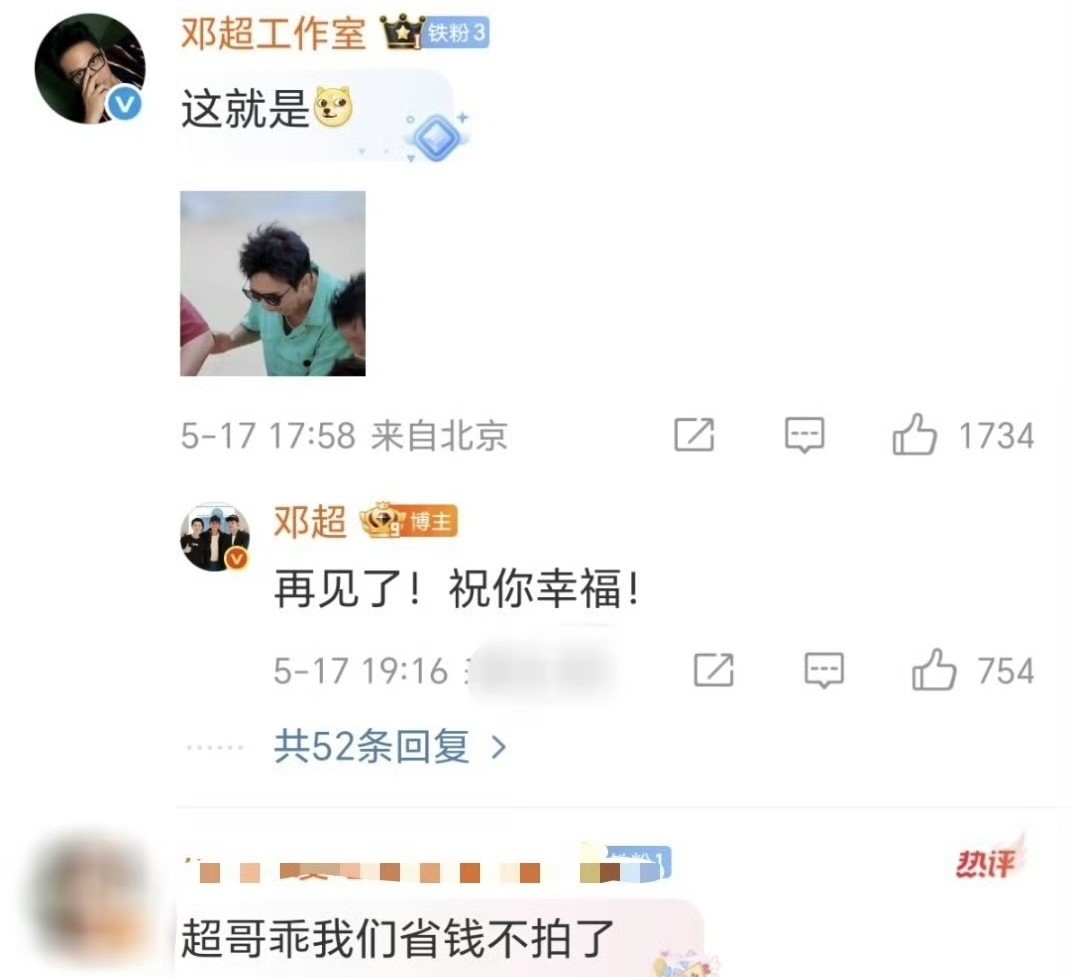Screen dimensions: 1070x977
Task: Forward 邓超's reply using the share icon
Action: [713, 670]
